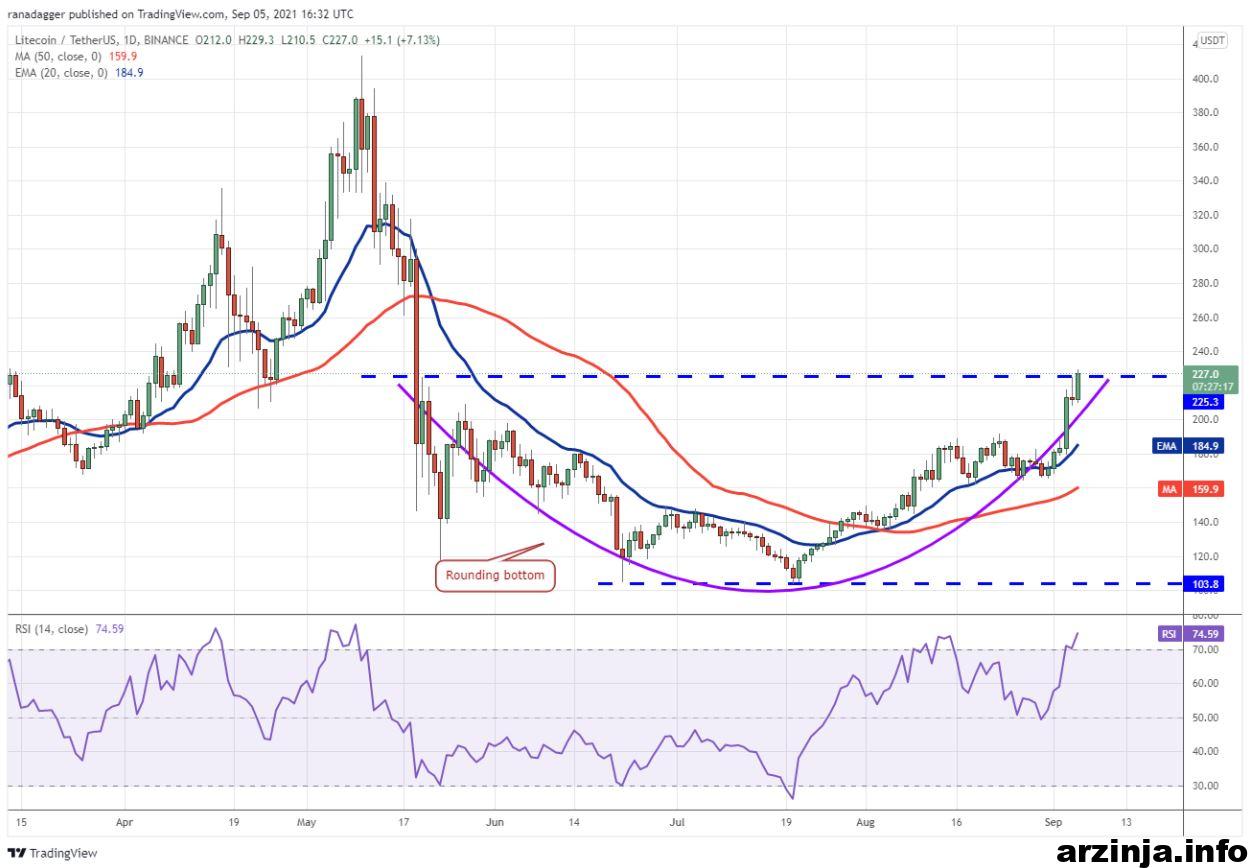Click the Jul label on time axis
The height and width of the screenshot is (868, 1249).
pos(676,823)
